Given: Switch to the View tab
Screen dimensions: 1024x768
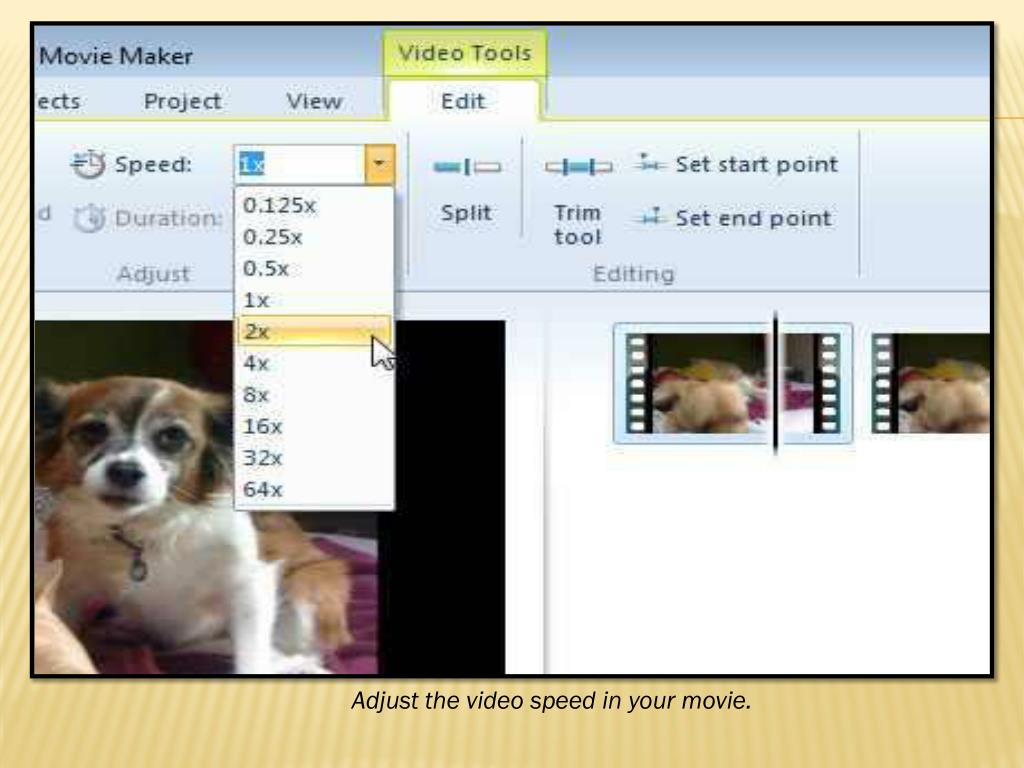Looking at the screenshot, I should coord(314,101).
